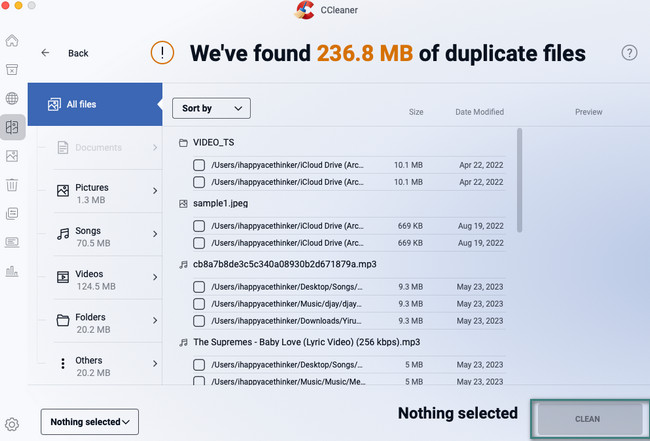Click the VIDEO_TS group name

pos(213,143)
